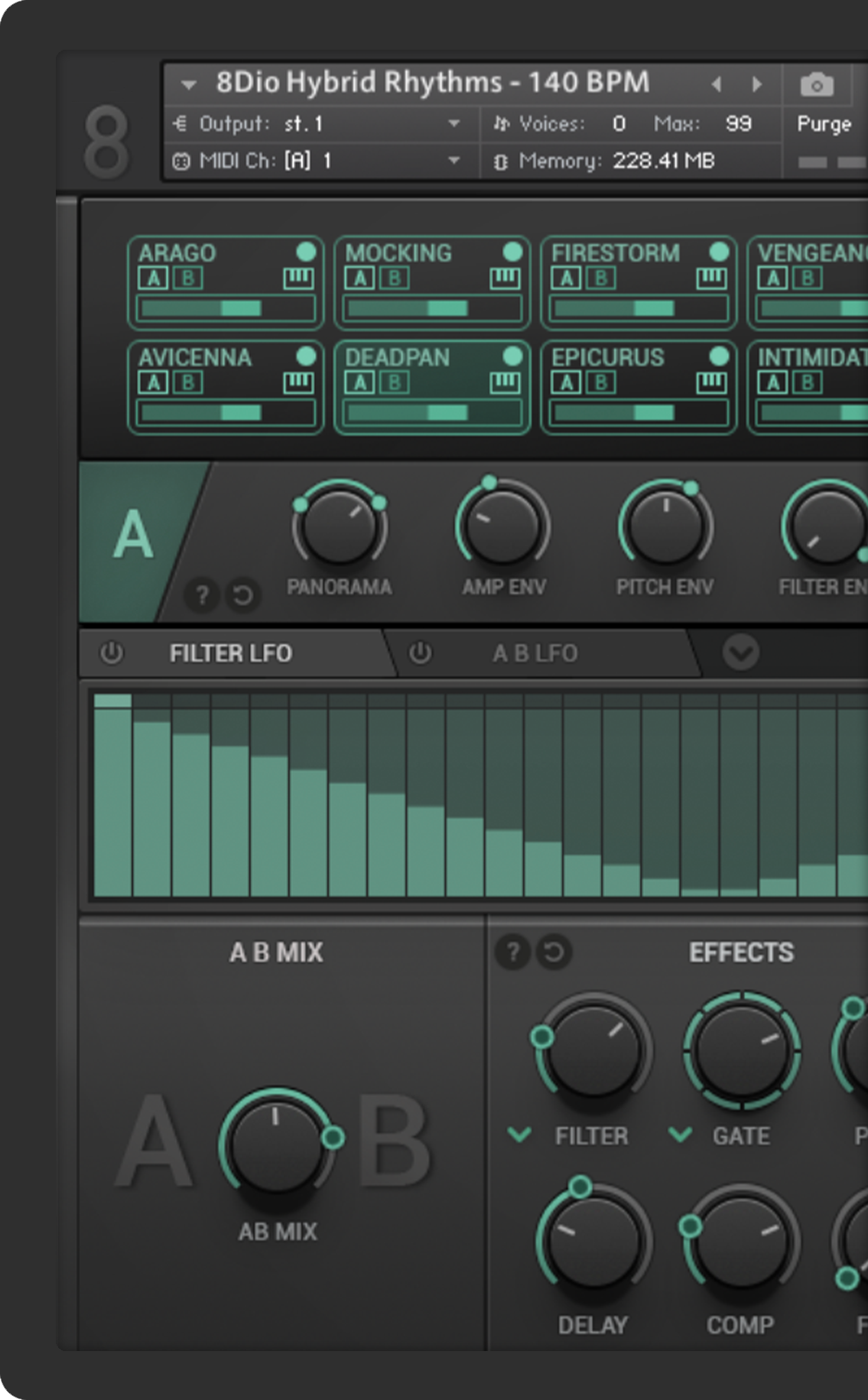Toggle the AVICENNA slot power dot

306,356
